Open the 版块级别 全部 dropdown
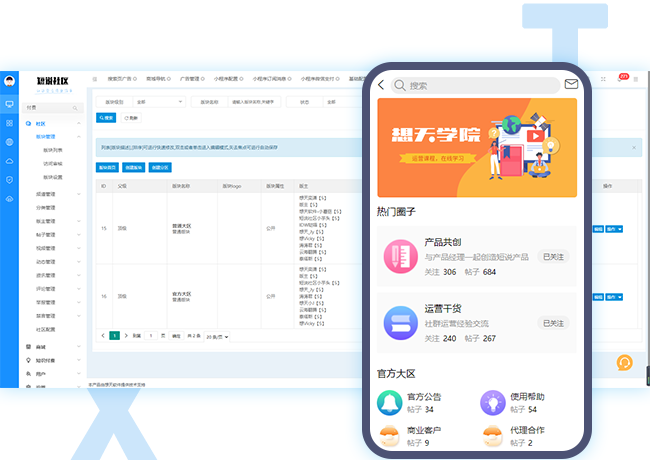Screen dimensions: 650x460 [159, 102]
